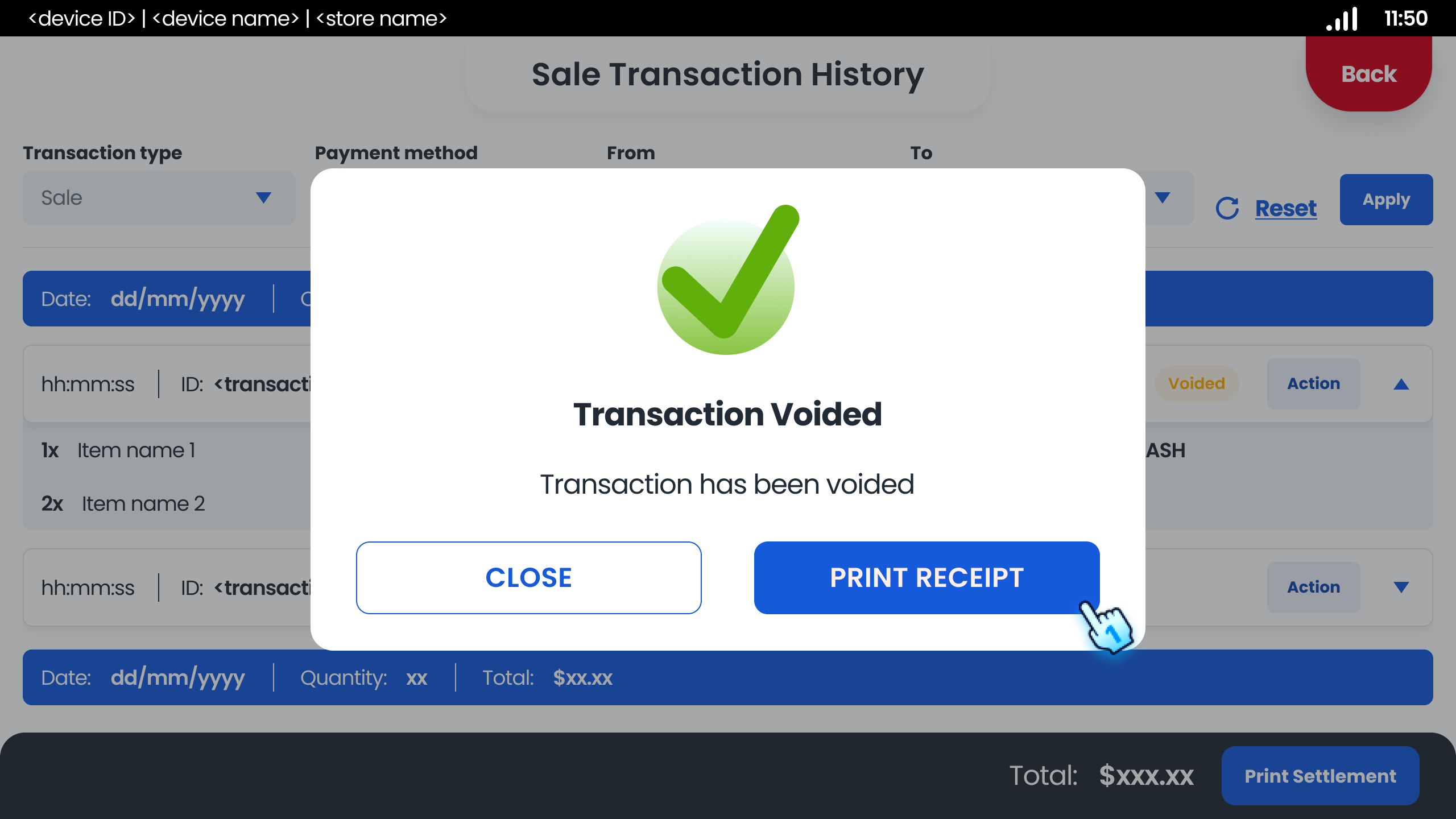This screenshot has width=1456, height=819.
Task: Click the Item name 1 line entry
Action: click(x=136, y=450)
